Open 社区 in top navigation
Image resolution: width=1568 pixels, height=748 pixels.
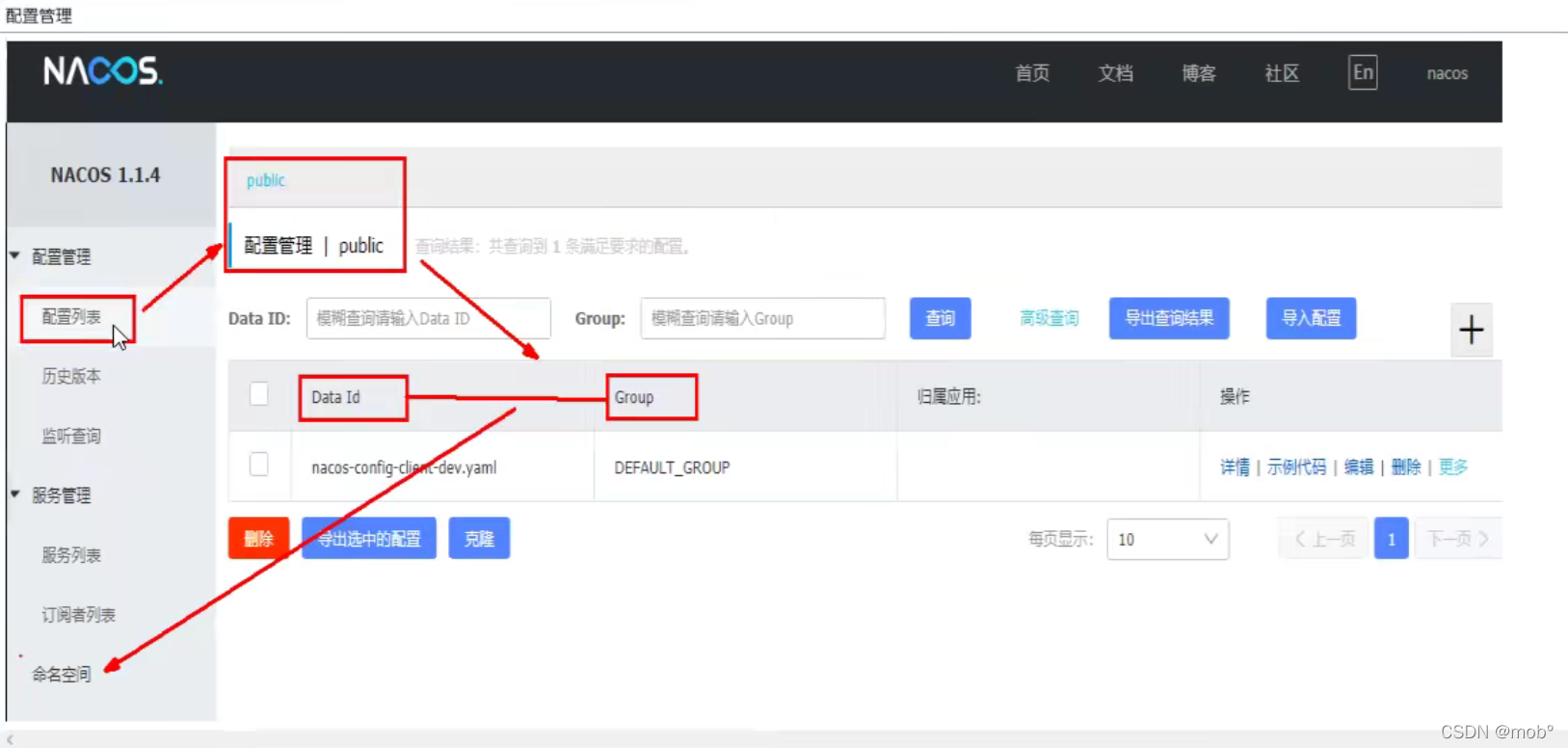(x=1282, y=73)
